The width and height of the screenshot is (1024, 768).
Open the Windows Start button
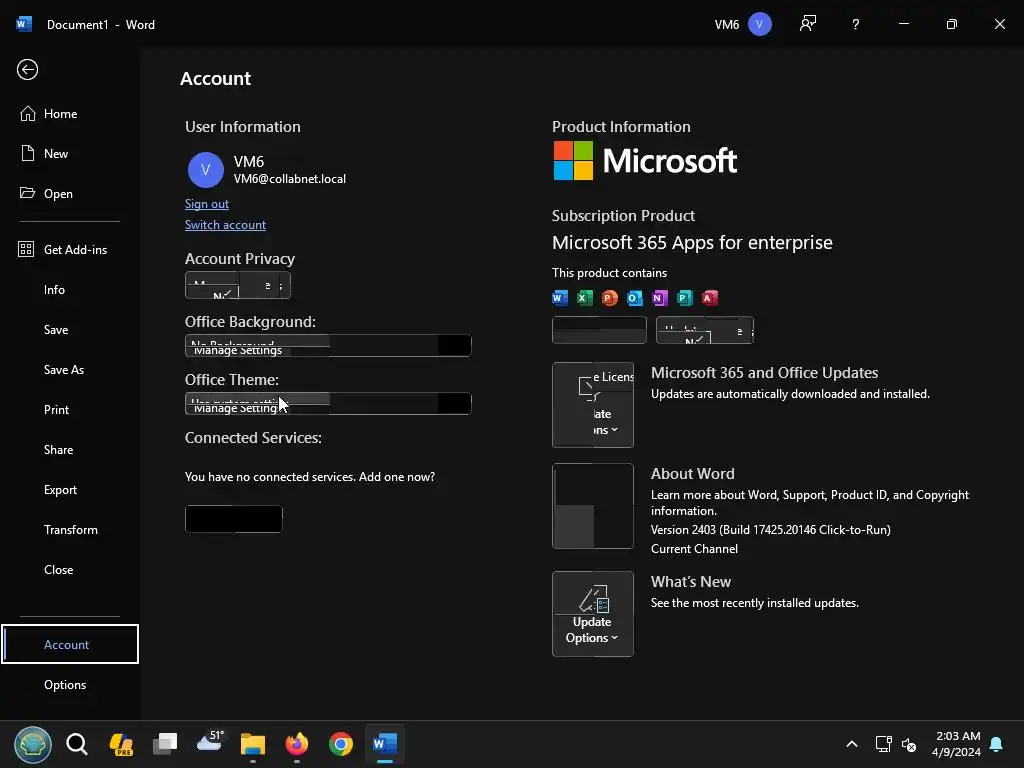click(x=33, y=744)
